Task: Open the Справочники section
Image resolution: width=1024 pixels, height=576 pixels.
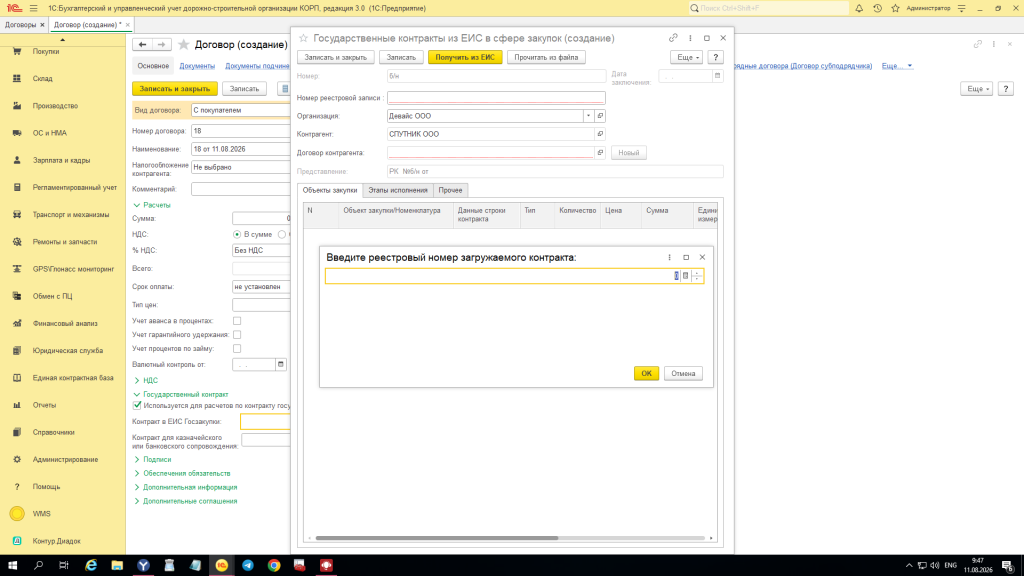Action: pyautogui.click(x=53, y=432)
